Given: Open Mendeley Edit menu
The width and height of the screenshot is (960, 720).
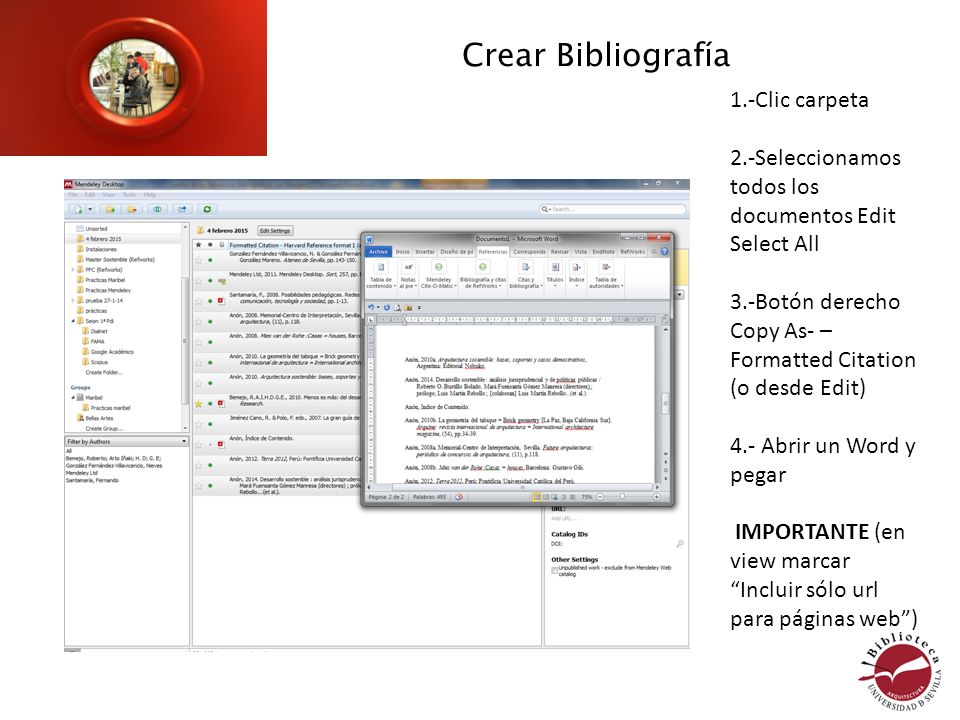Looking at the screenshot, I should pyautogui.click(x=90, y=195).
